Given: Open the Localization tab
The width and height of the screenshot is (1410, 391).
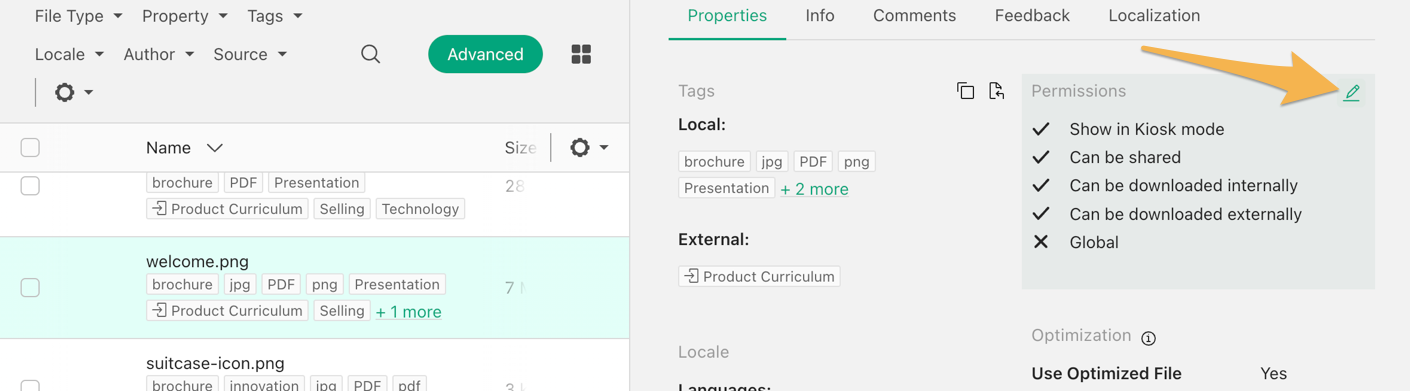Looking at the screenshot, I should (x=1154, y=16).
